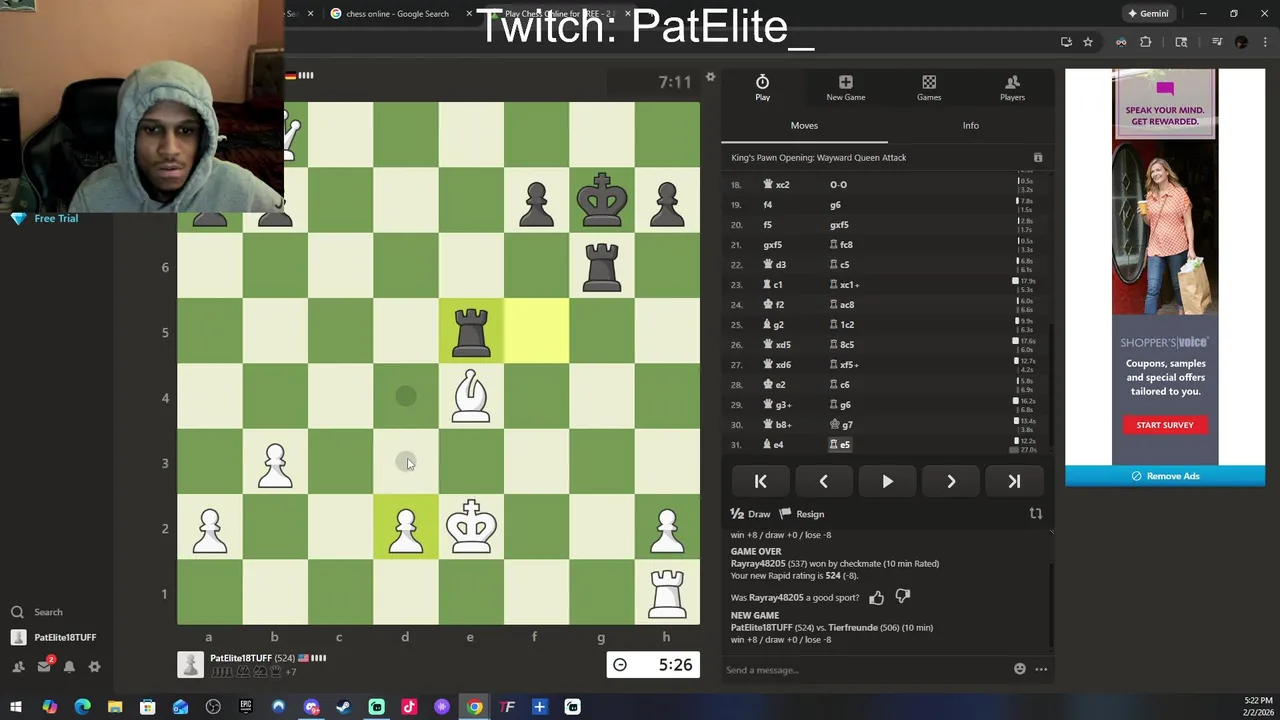
Task: Select the white bishop on e4
Action: point(471,397)
